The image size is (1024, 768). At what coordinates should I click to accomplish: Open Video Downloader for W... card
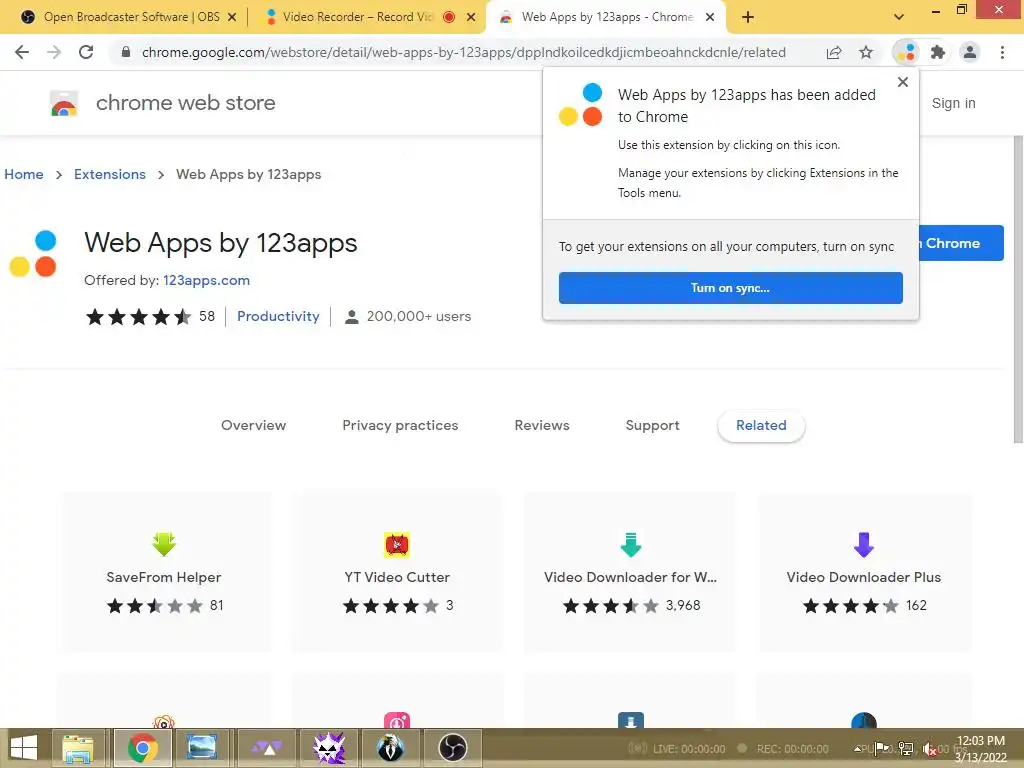(630, 573)
